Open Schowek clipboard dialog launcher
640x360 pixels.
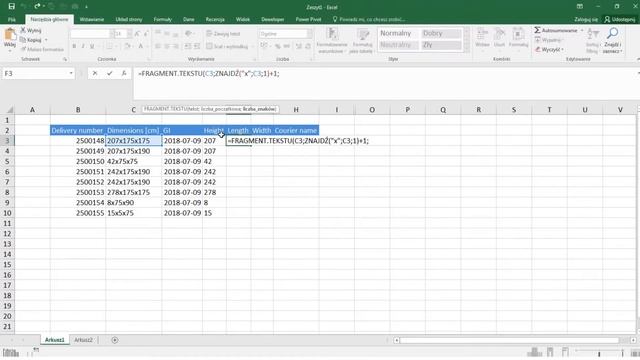pos(65,60)
